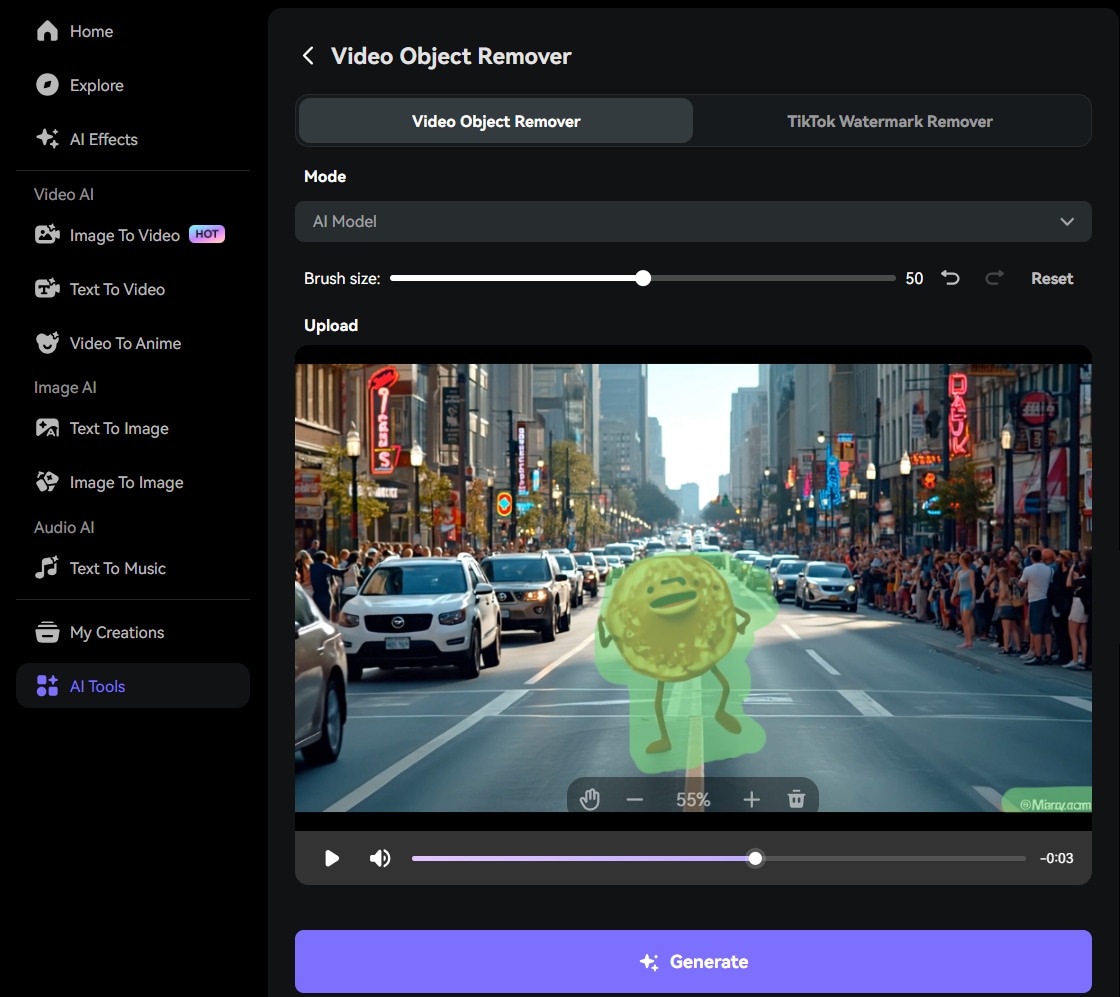Image resolution: width=1120 pixels, height=997 pixels.
Task: Undo the last brush stroke
Action: [x=950, y=278]
